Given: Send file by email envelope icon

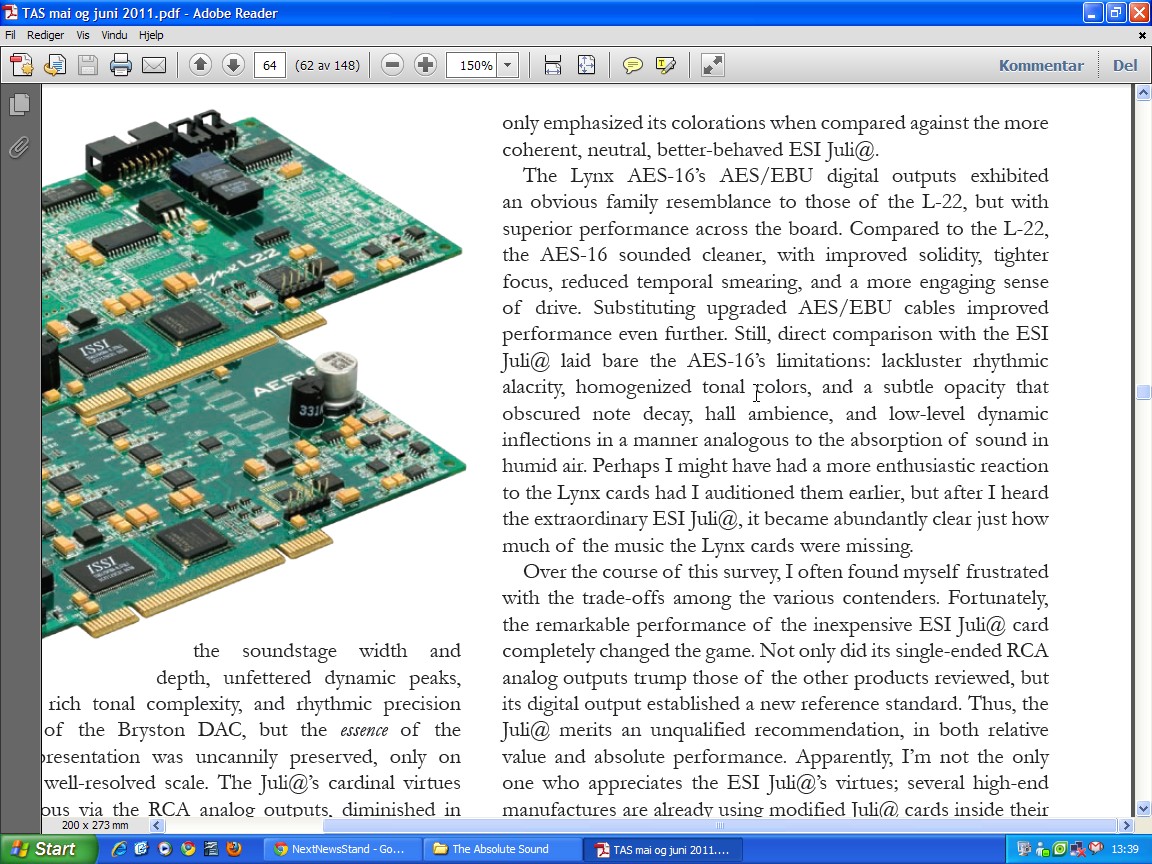Looking at the screenshot, I should 154,65.
